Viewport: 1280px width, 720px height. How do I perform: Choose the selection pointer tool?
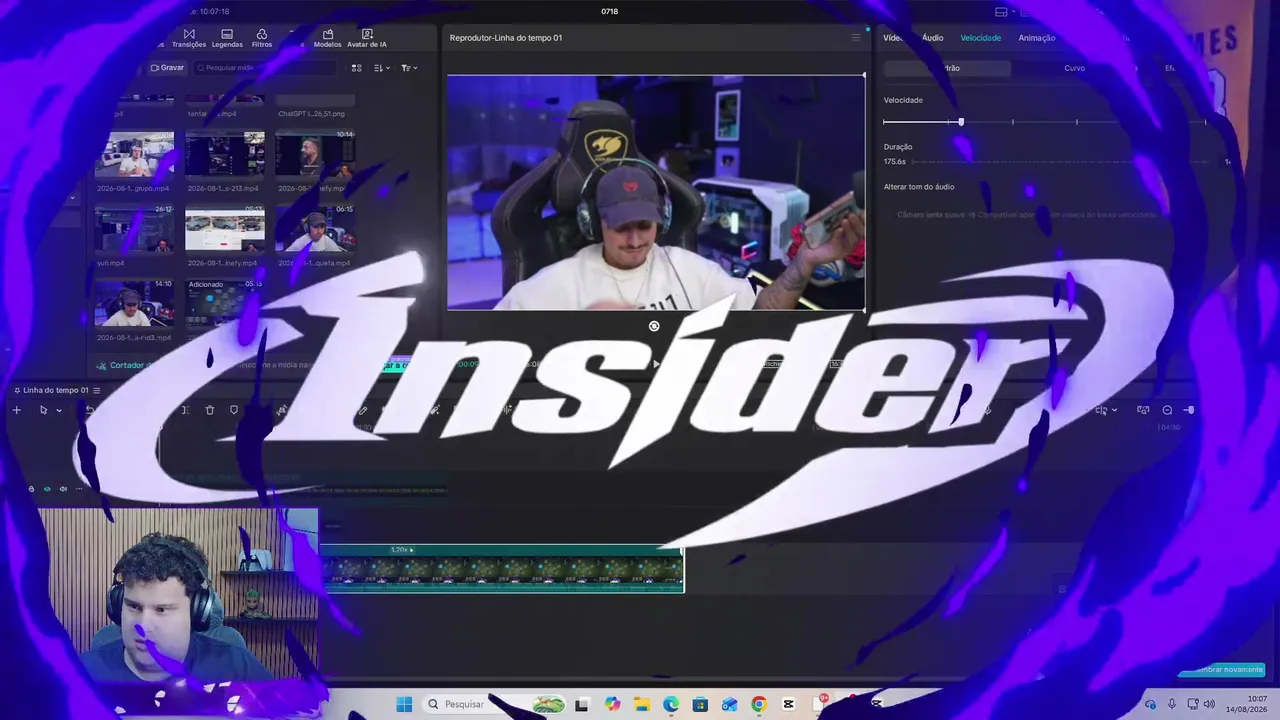43,410
